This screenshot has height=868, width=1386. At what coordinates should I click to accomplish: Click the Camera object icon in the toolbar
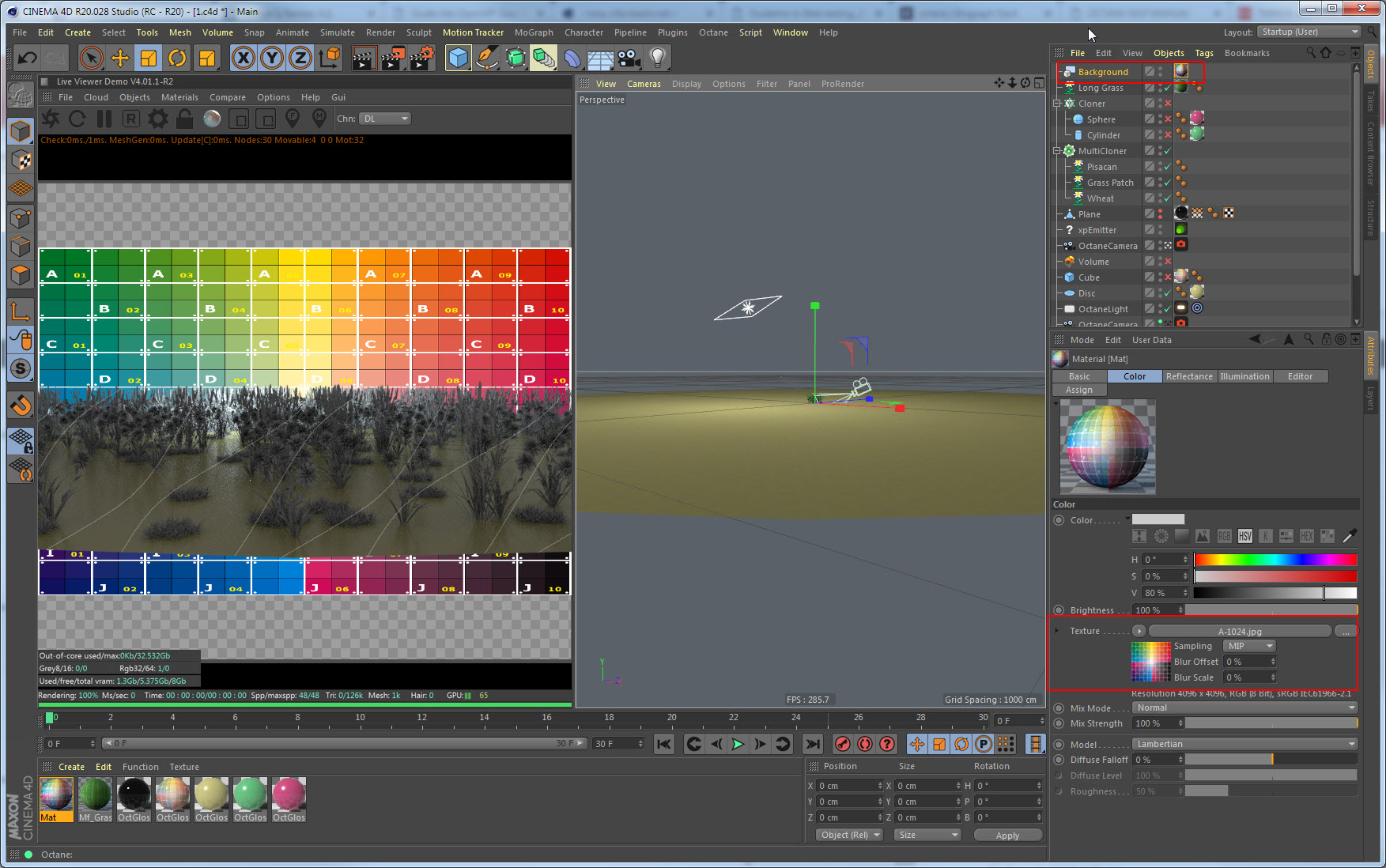pos(629,58)
